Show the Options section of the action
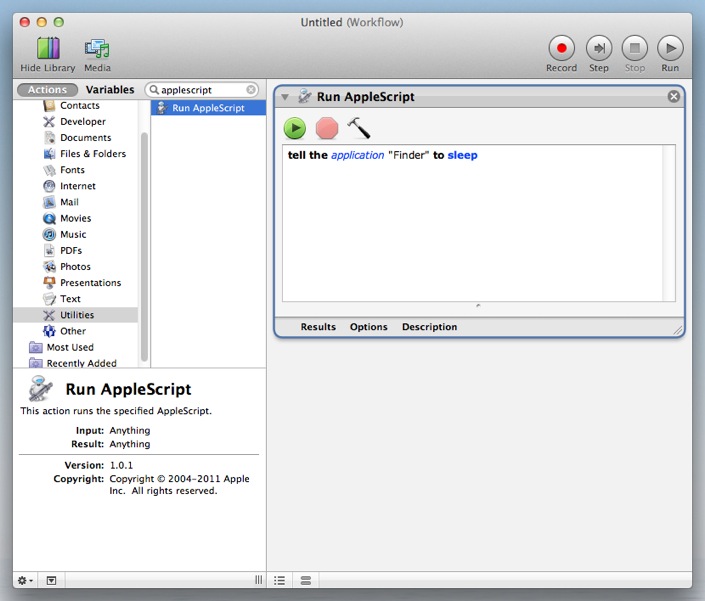The image size is (705, 601). [369, 327]
